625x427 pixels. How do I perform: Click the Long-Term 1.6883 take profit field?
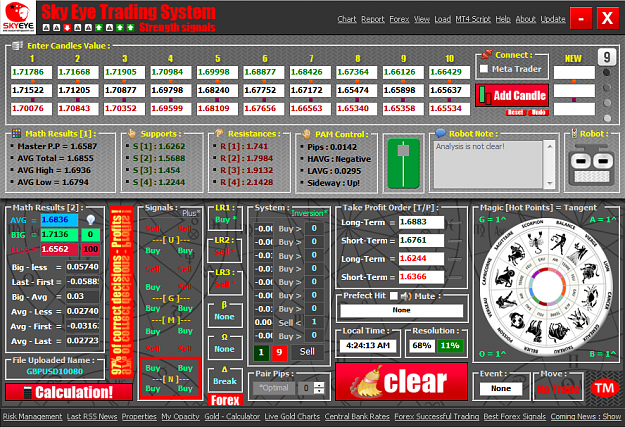[421, 222]
